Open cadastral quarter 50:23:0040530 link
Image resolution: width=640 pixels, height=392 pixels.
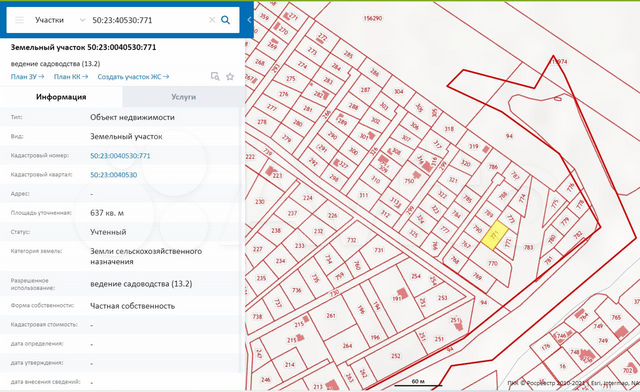113,175
